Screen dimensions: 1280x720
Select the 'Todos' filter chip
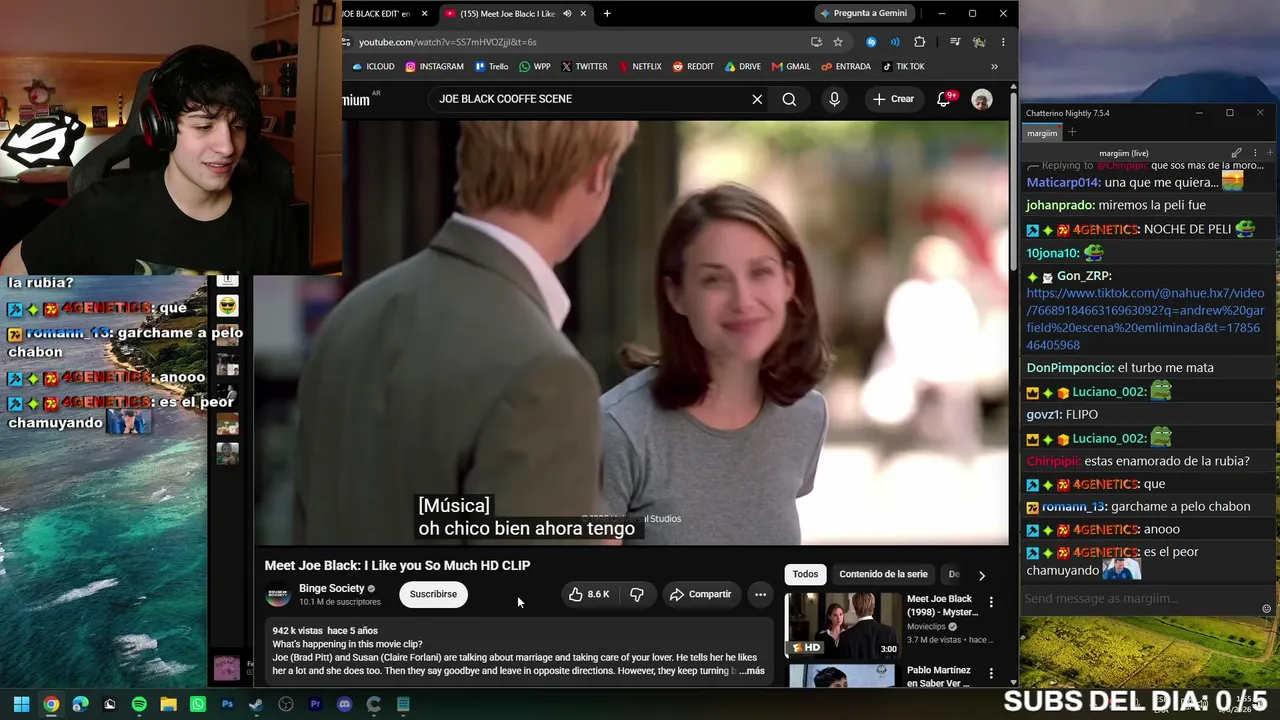[x=805, y=574]
